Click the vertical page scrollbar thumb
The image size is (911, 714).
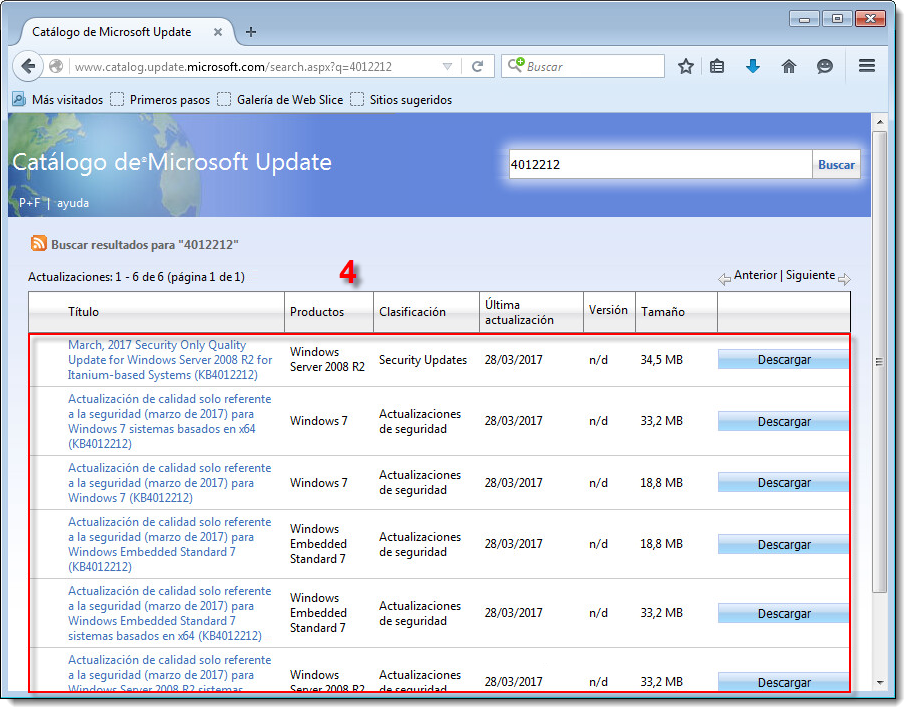pyautogui.click(x=879, y=360)
